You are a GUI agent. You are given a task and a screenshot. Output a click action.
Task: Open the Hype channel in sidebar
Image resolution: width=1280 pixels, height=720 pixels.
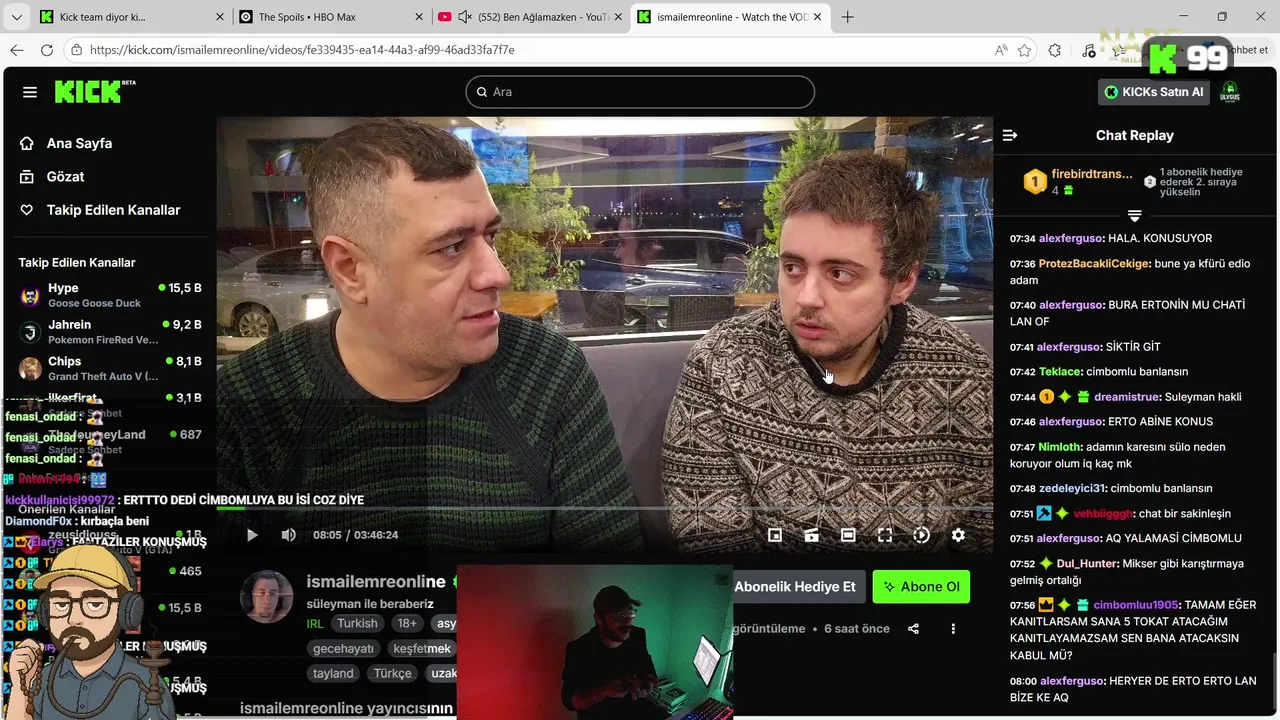(x=110, y=295)
